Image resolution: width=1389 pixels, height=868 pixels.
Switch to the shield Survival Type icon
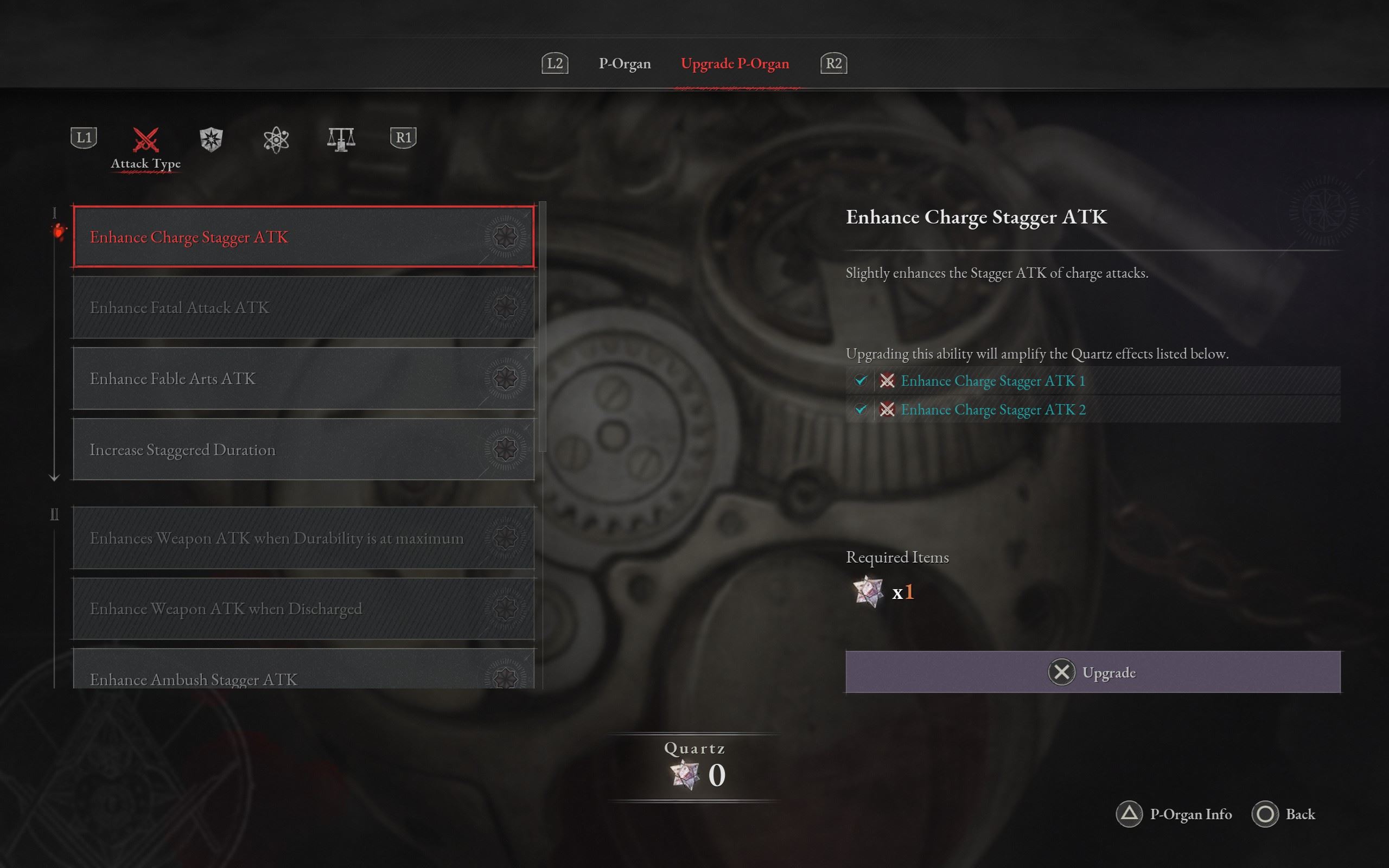click(211, 139)
